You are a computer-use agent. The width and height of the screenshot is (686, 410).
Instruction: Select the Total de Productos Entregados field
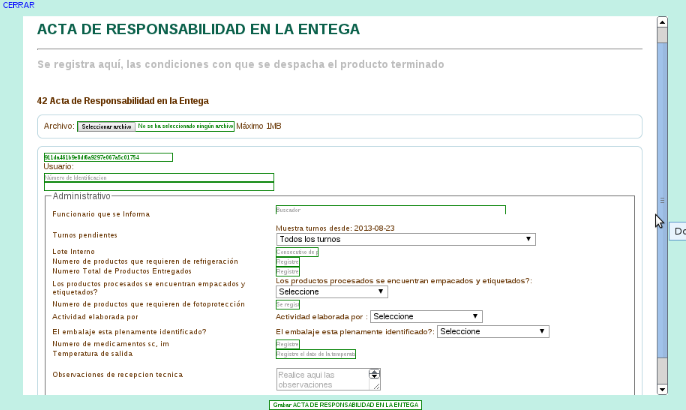[x=288, y=271]
